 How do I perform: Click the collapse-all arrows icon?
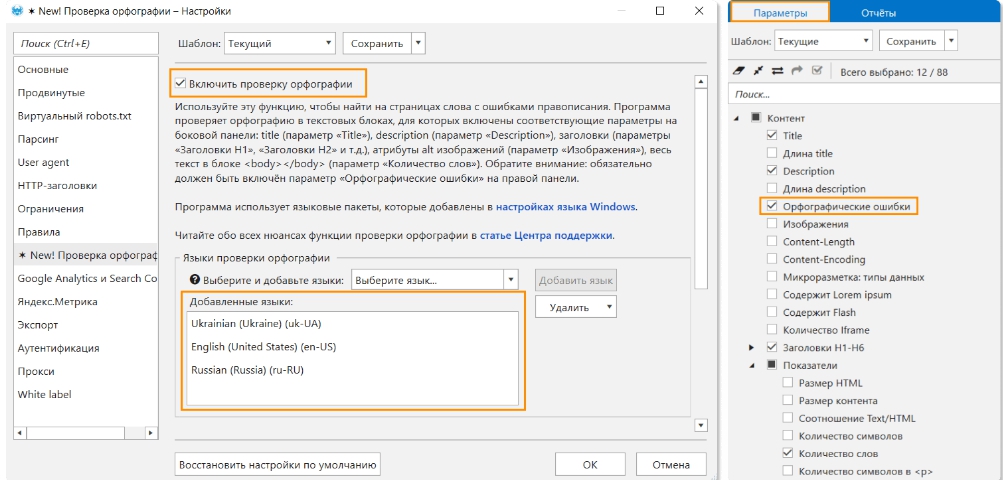759,71
